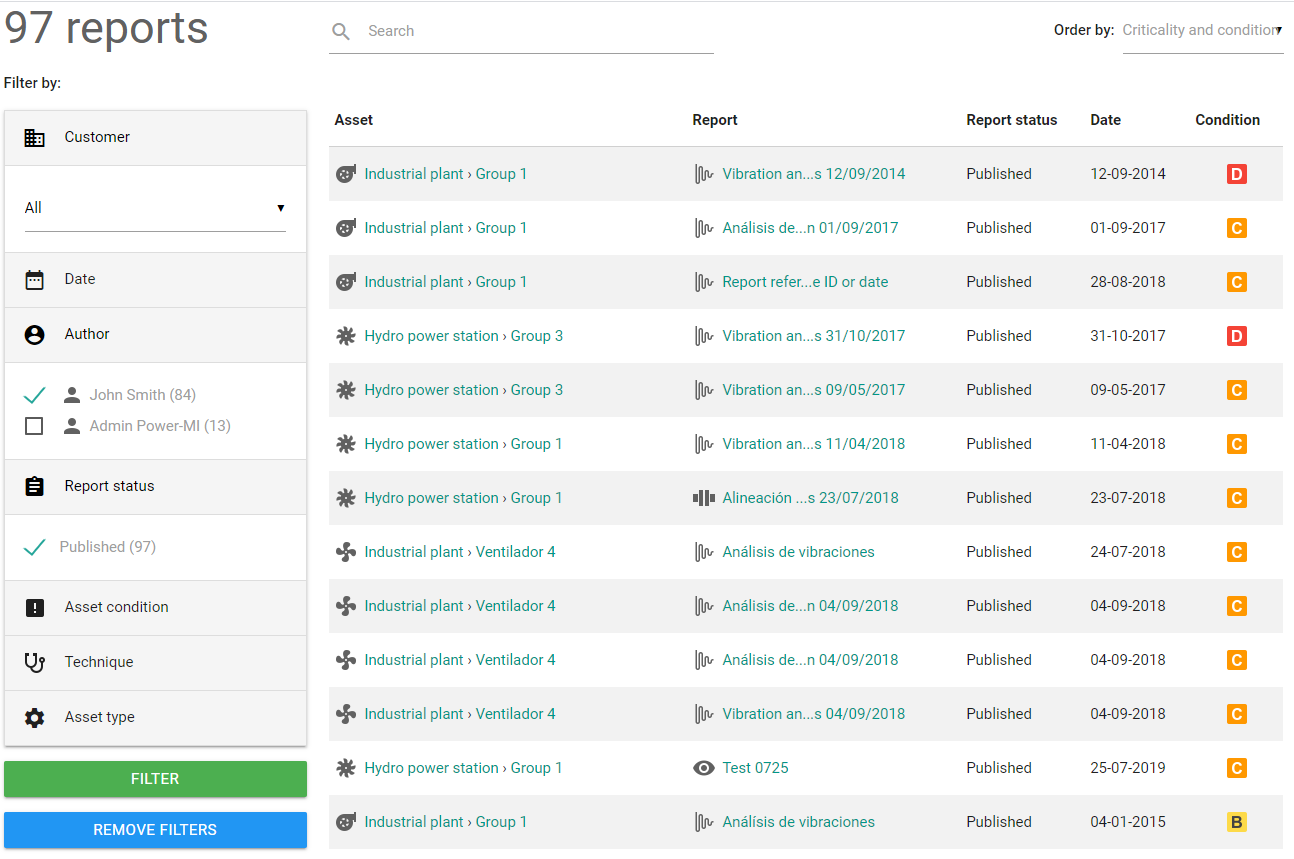Open Report refer...e ID or date link
The width and height of the screenshot is (1294, 859).
point(806,282)
